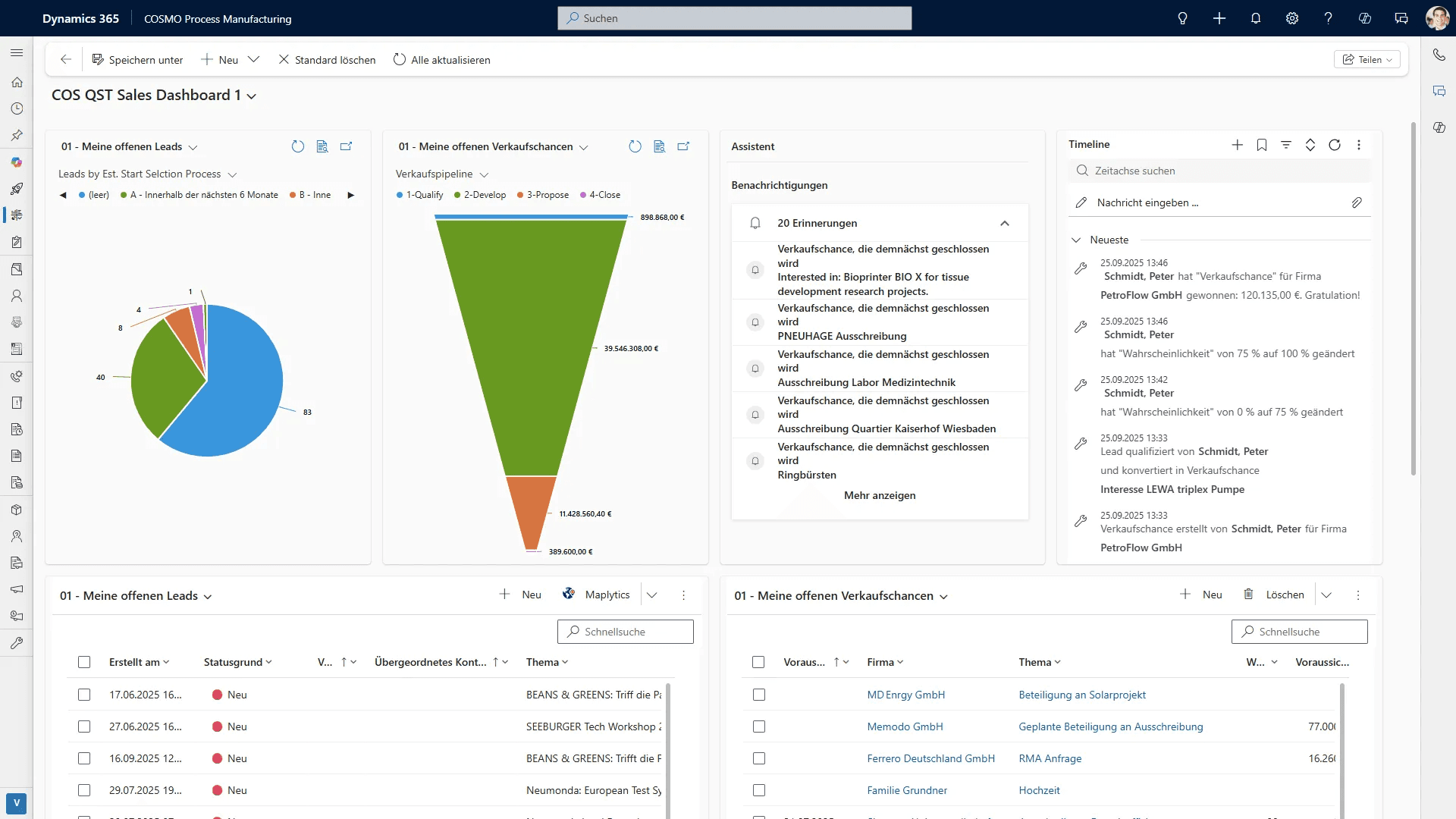The width and height of the screenshot is (1456, 819).
Task: Refresh the Timeline
Action: pyautogui.click(x=1335, y=145)
